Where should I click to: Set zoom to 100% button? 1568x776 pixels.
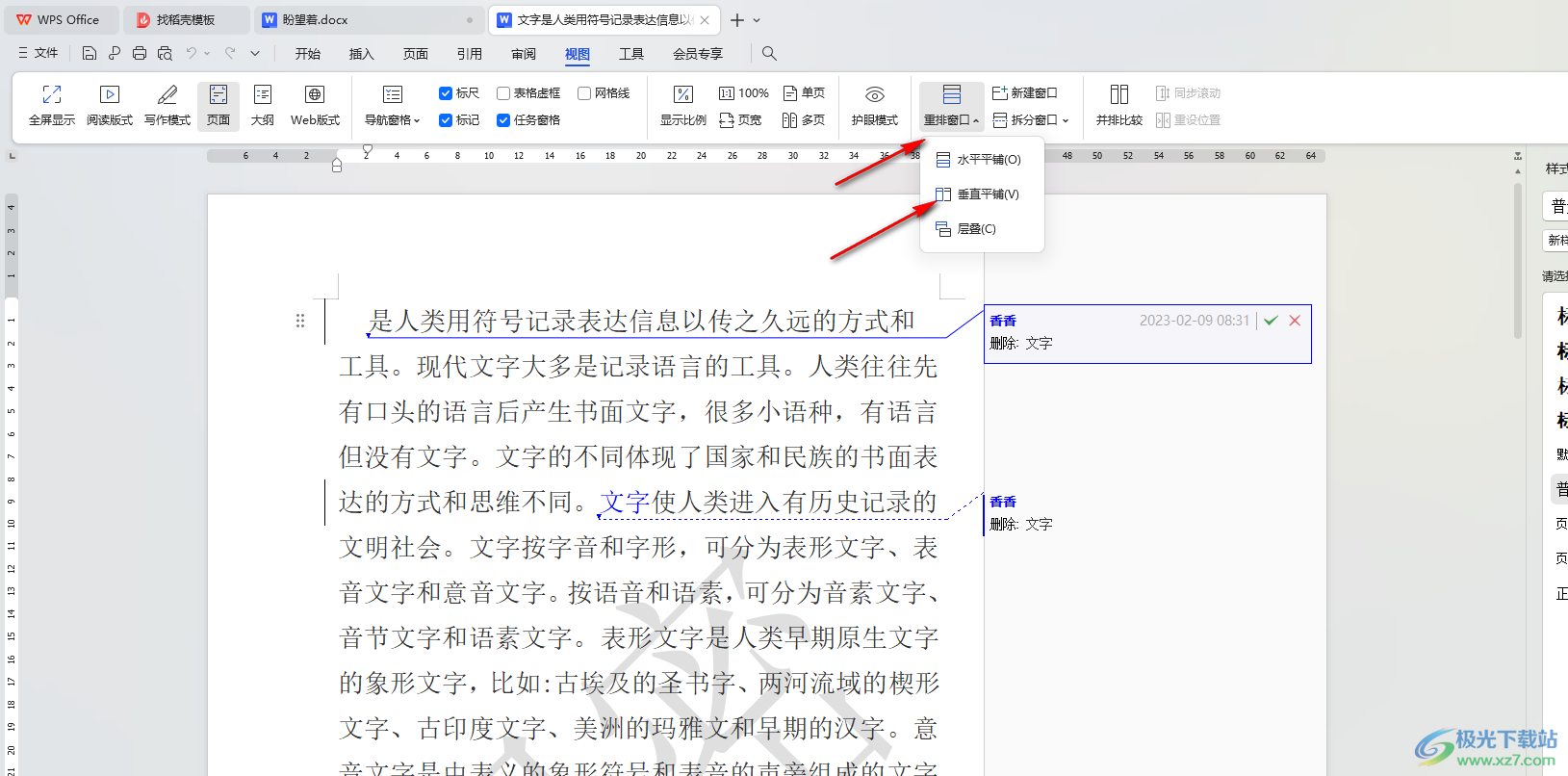[x=744, y=93]
